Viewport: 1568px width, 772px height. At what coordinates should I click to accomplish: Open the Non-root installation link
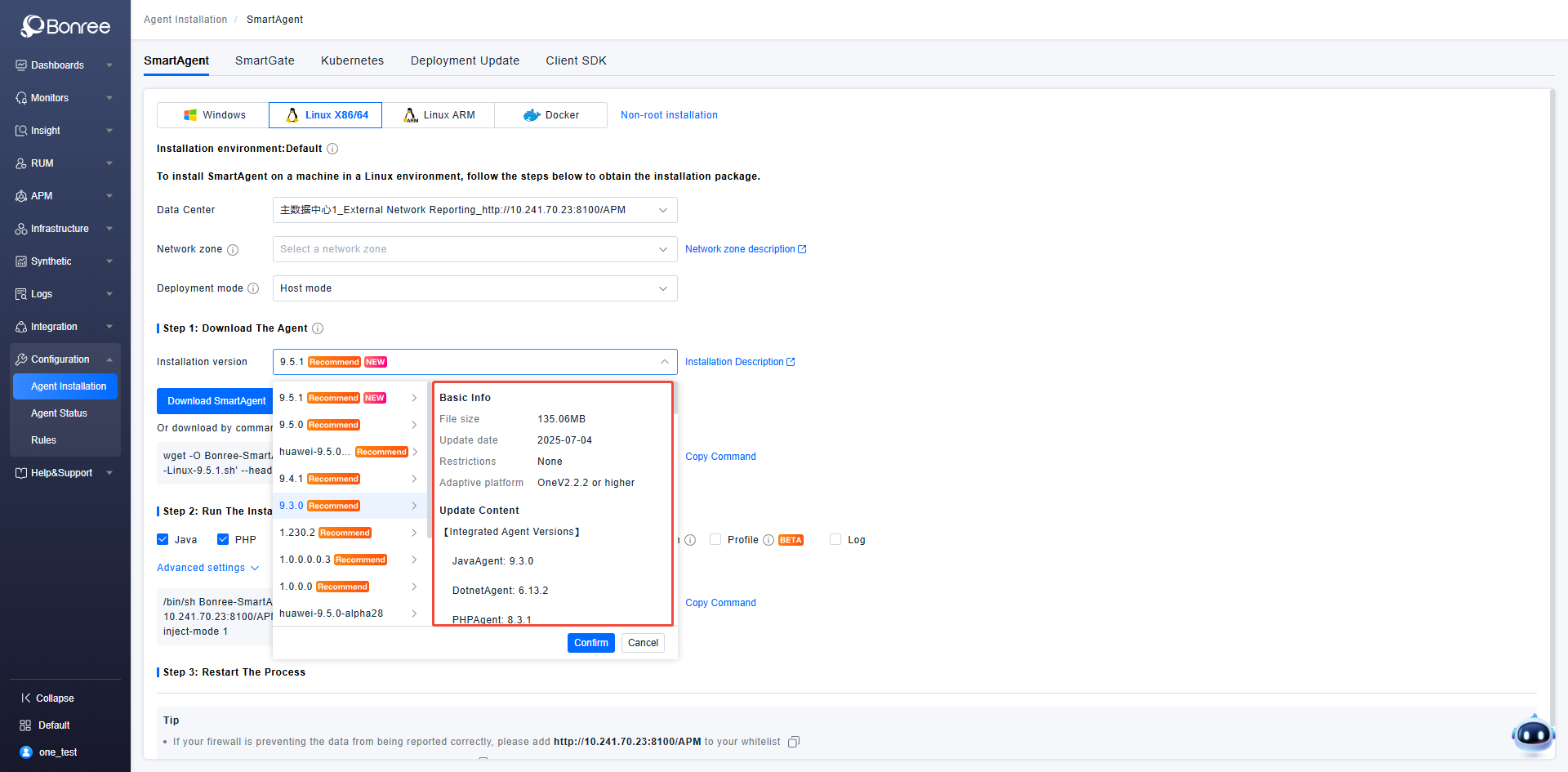tap(669, 115)
